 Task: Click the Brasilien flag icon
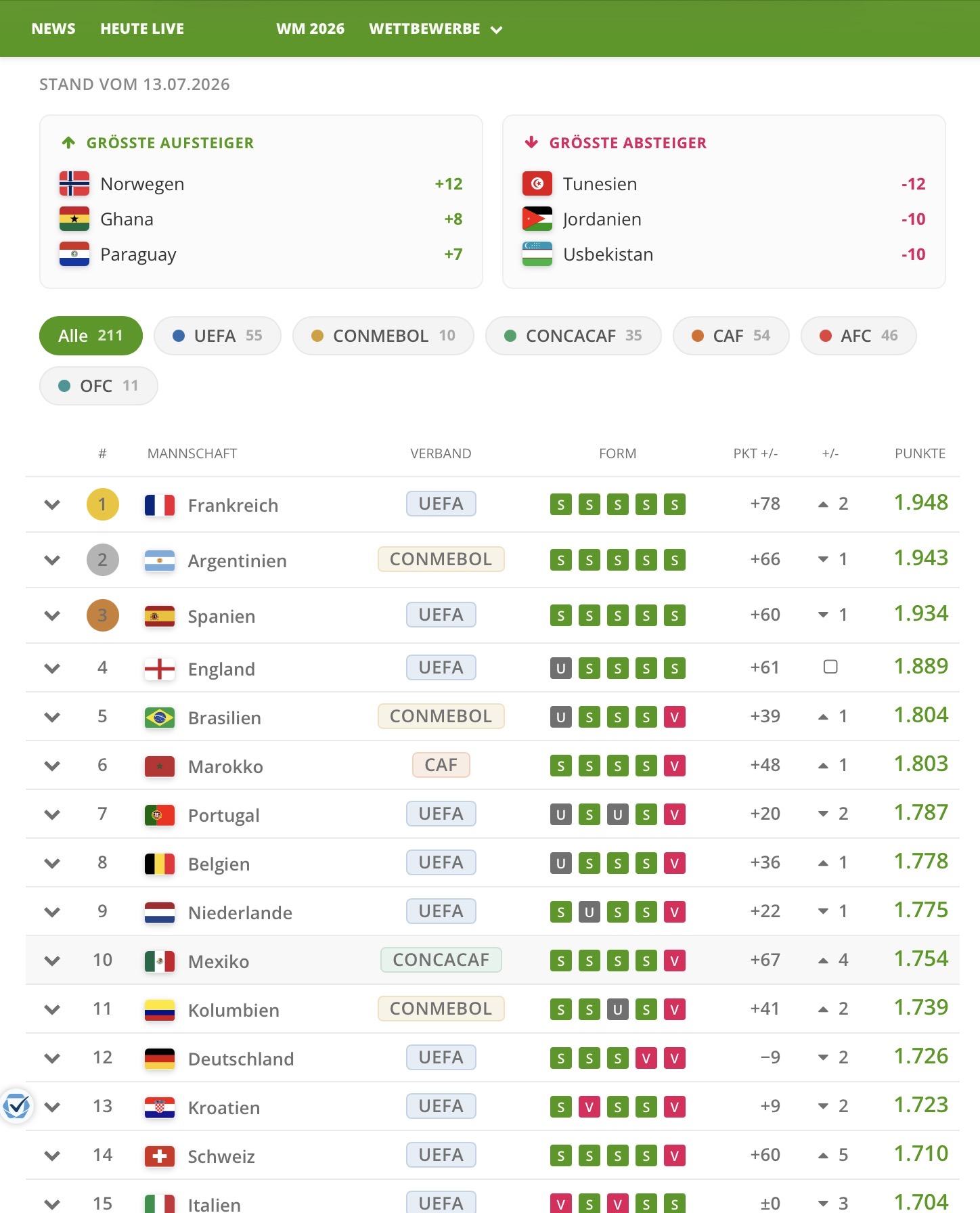coord(160,718)
